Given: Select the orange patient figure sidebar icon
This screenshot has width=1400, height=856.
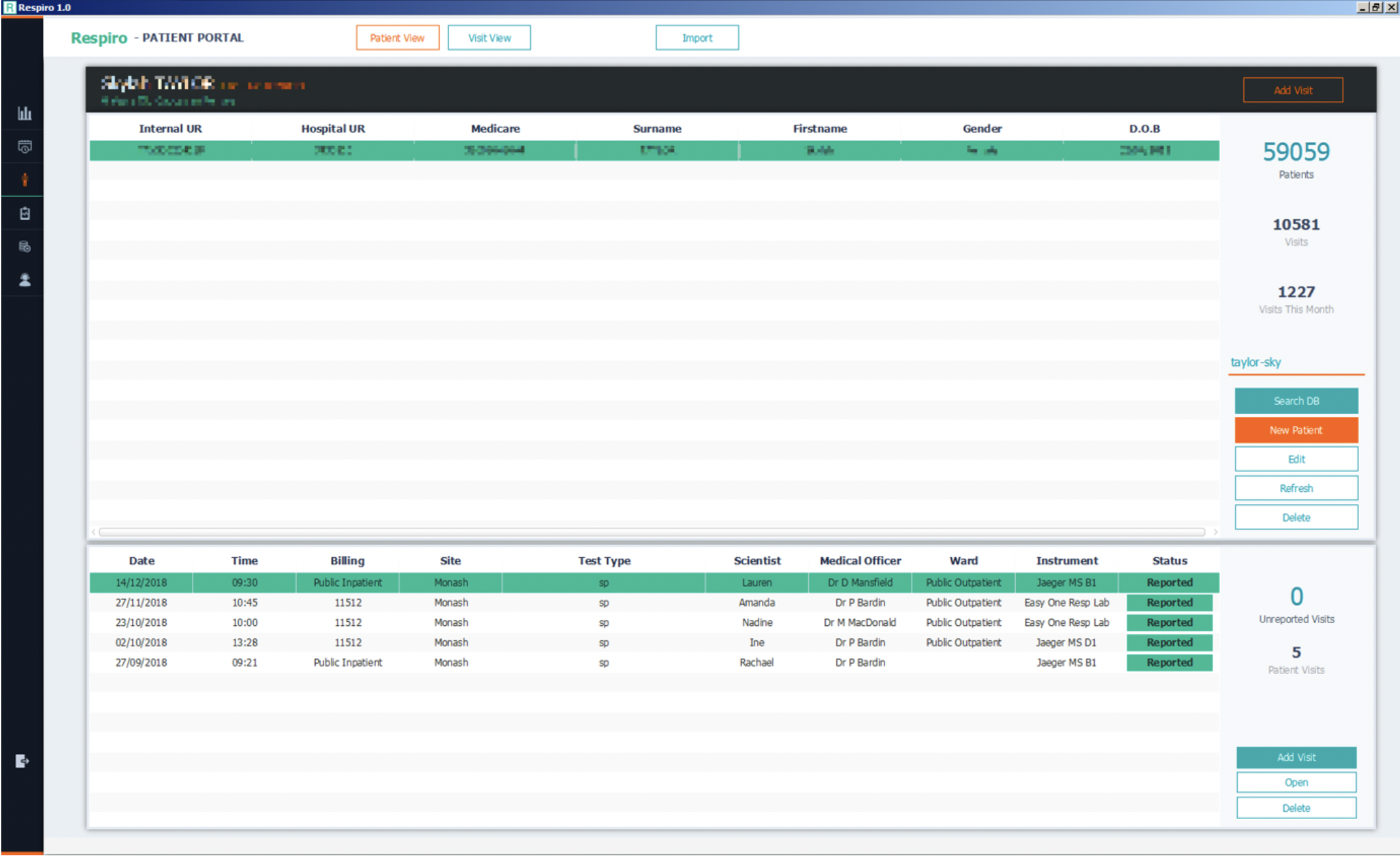Looking at the screenshot, I should [x=24, y=180].
